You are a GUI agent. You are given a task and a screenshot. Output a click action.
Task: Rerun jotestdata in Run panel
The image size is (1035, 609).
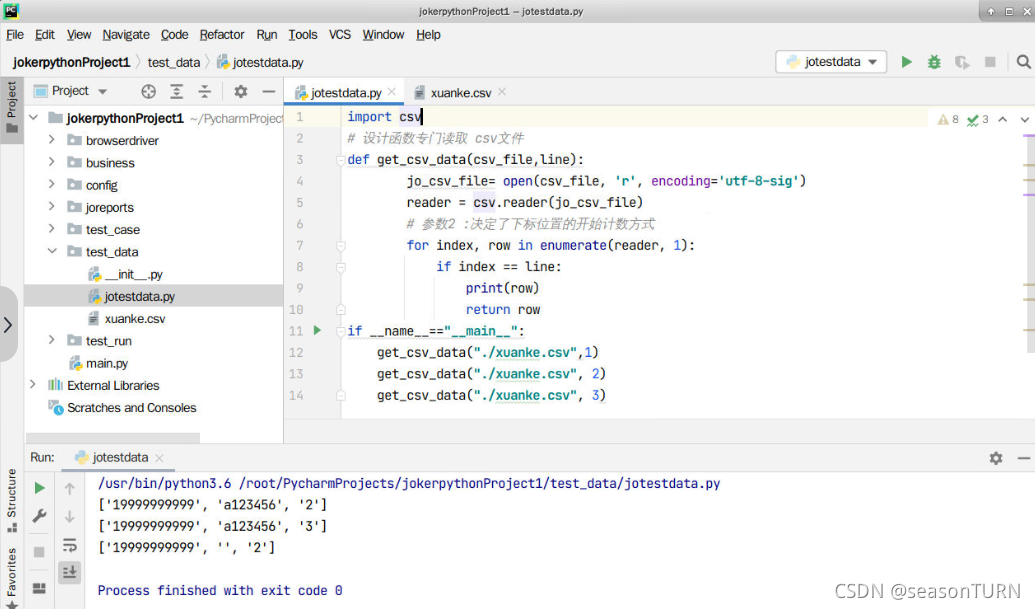pyautogui.click(x=40, y=488)
